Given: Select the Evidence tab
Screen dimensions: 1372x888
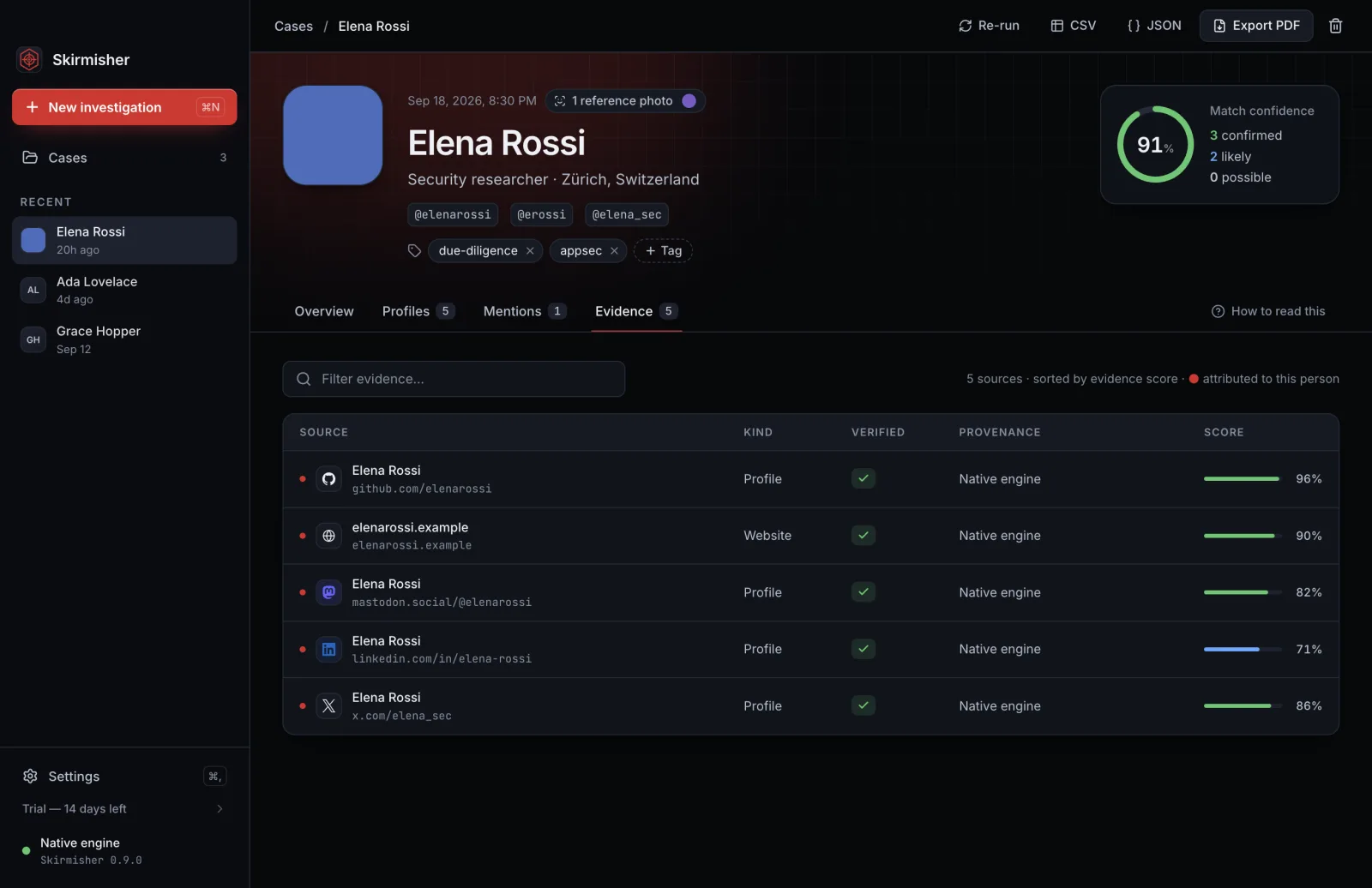Looking at the screenshot, I should click(637, 311).
